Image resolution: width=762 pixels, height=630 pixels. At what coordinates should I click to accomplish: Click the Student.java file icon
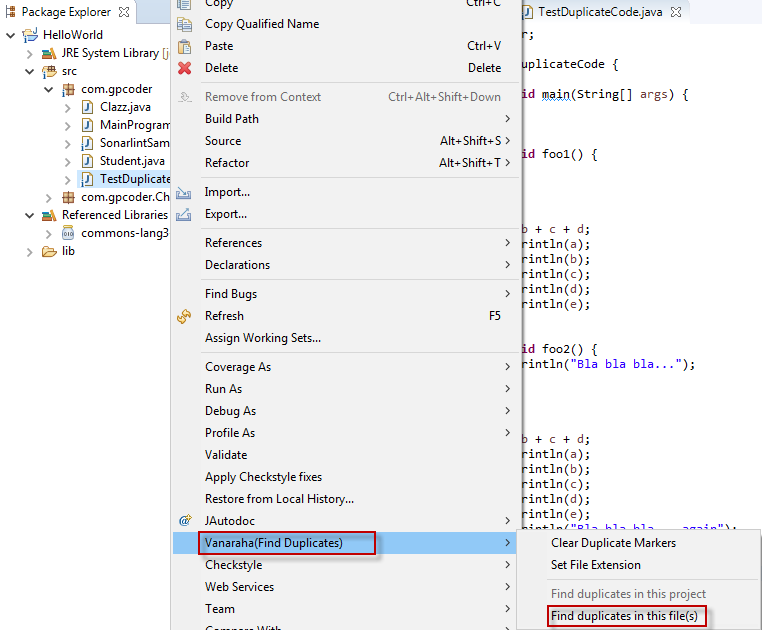pyautogui.click(x=87, y=161)
